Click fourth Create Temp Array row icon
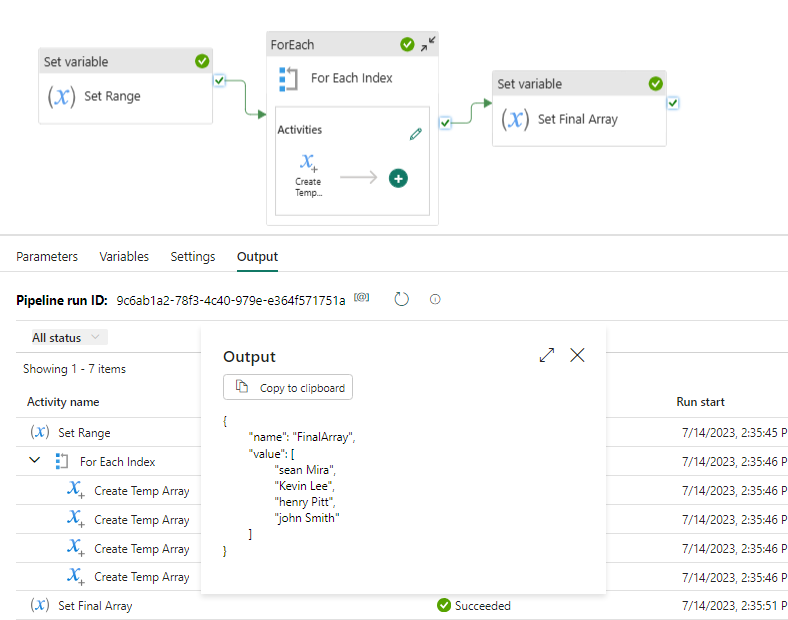Image resolution: width=788 pixels, height=620 pixels. click(x=76, y=576)
